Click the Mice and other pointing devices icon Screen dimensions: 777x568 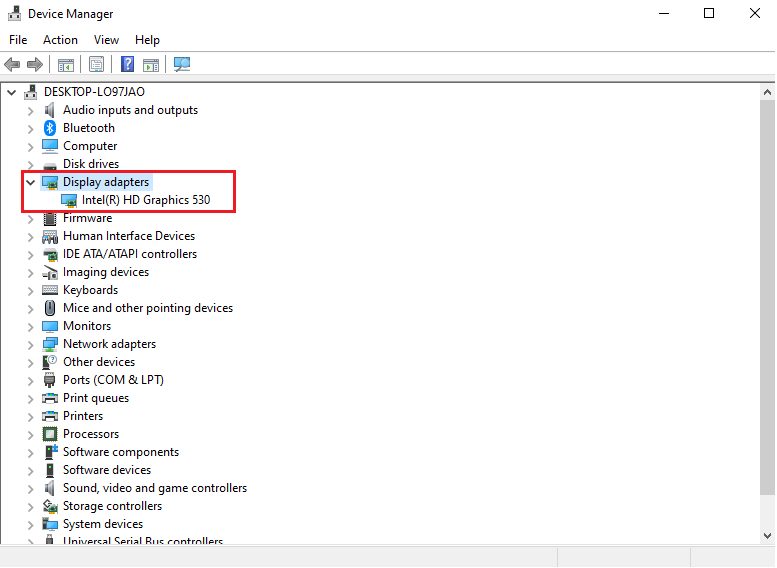50,308
